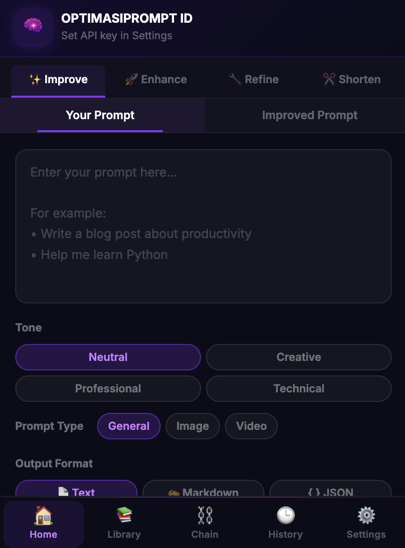This screenshot has height=548, width=405.
Task: Open the Chain links icon
Action: click(x=205, y=515)
